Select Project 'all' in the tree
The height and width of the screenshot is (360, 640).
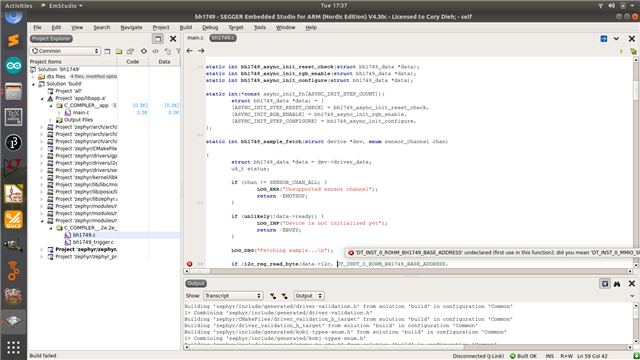pos(68,91)
